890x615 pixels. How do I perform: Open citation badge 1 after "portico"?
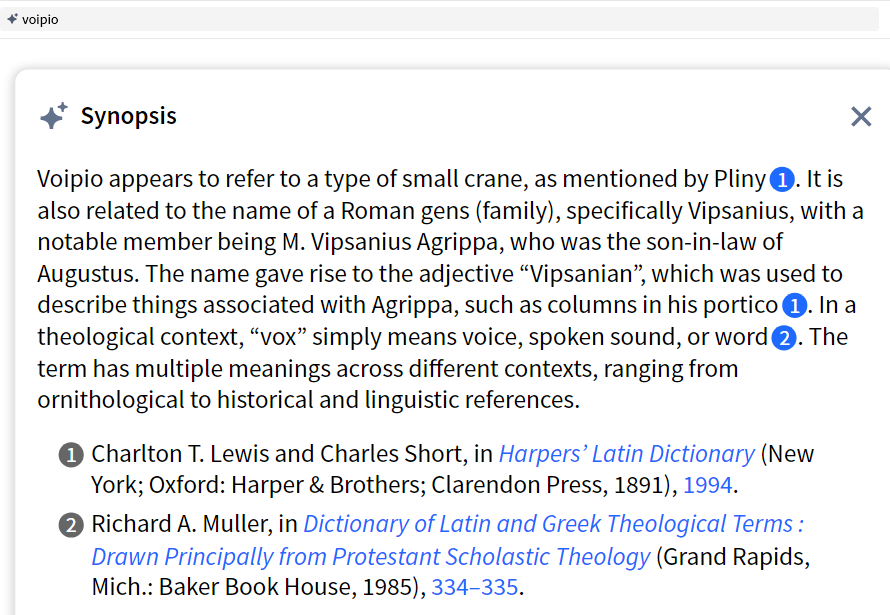pos(794,306)
